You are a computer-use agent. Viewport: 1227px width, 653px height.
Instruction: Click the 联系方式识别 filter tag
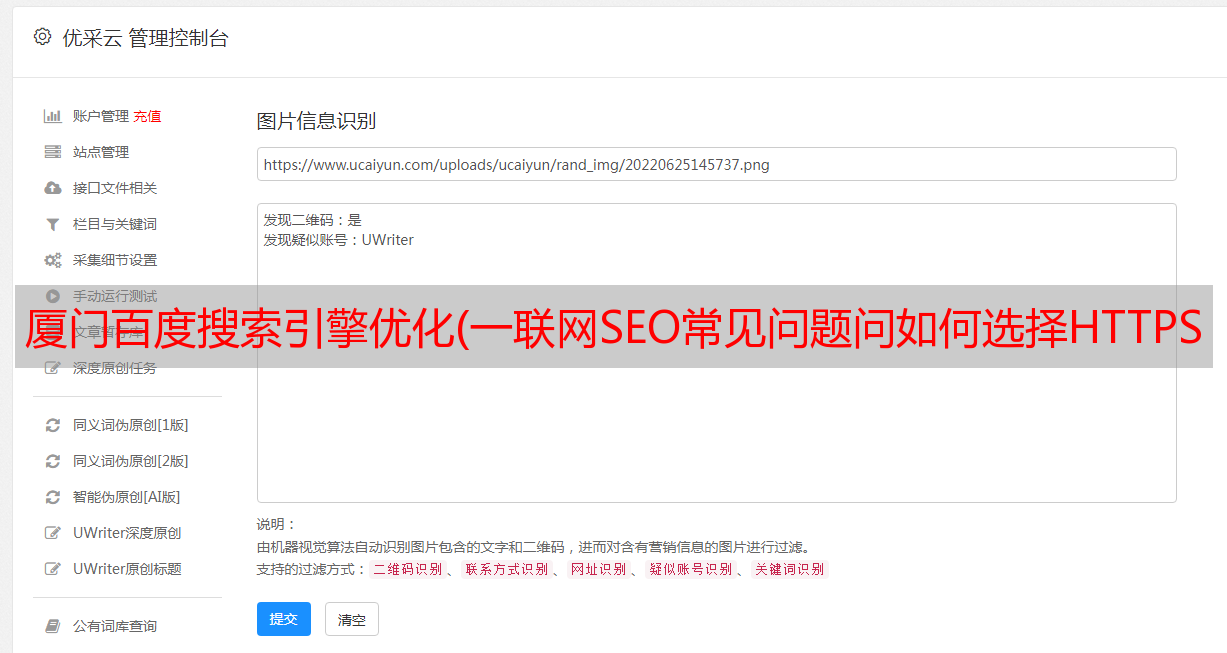(x=506, y=569)
